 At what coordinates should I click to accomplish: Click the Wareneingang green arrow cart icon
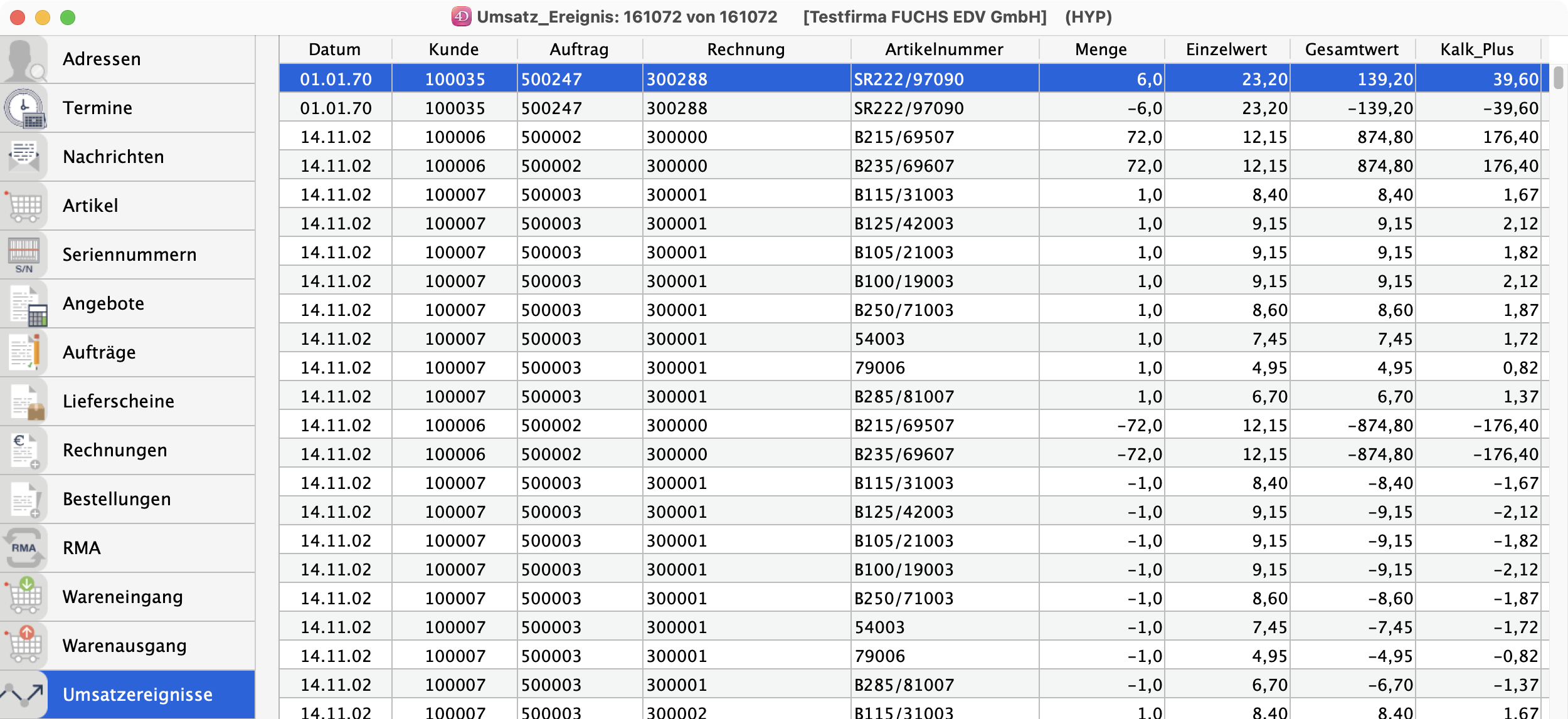[x=24, y=597]
